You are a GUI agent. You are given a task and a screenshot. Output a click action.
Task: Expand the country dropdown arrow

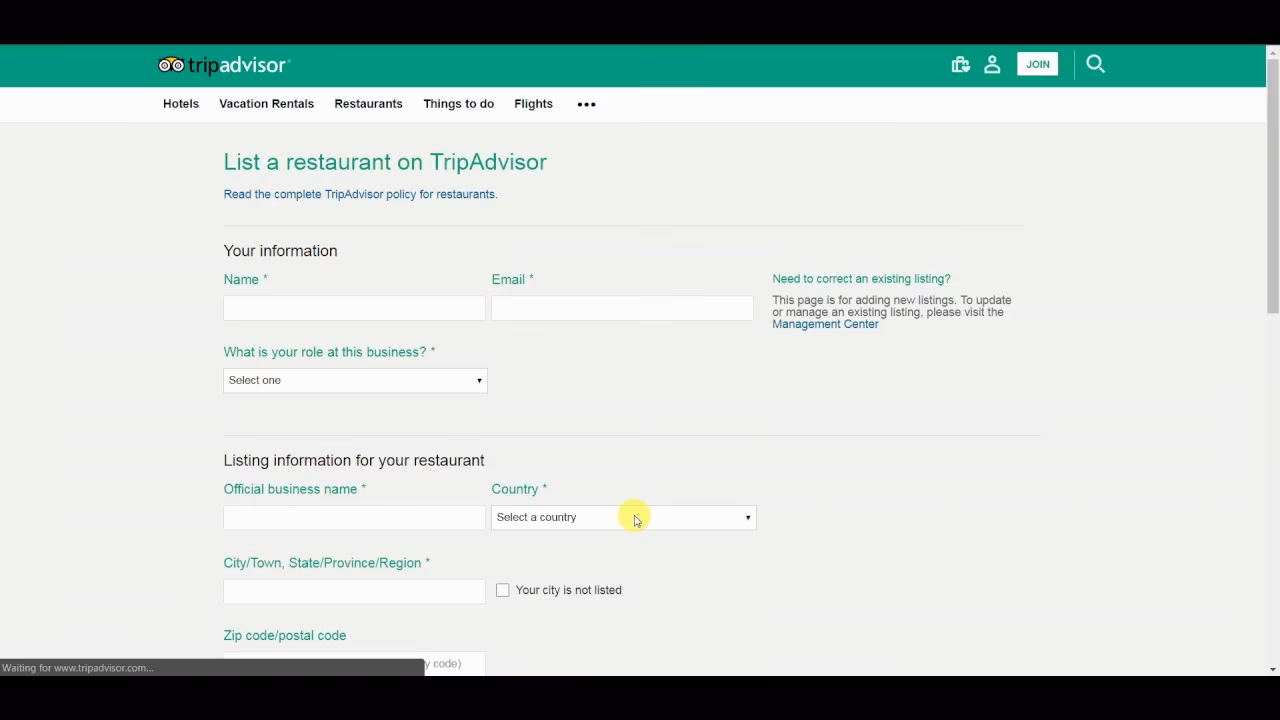tap(747, 517)
